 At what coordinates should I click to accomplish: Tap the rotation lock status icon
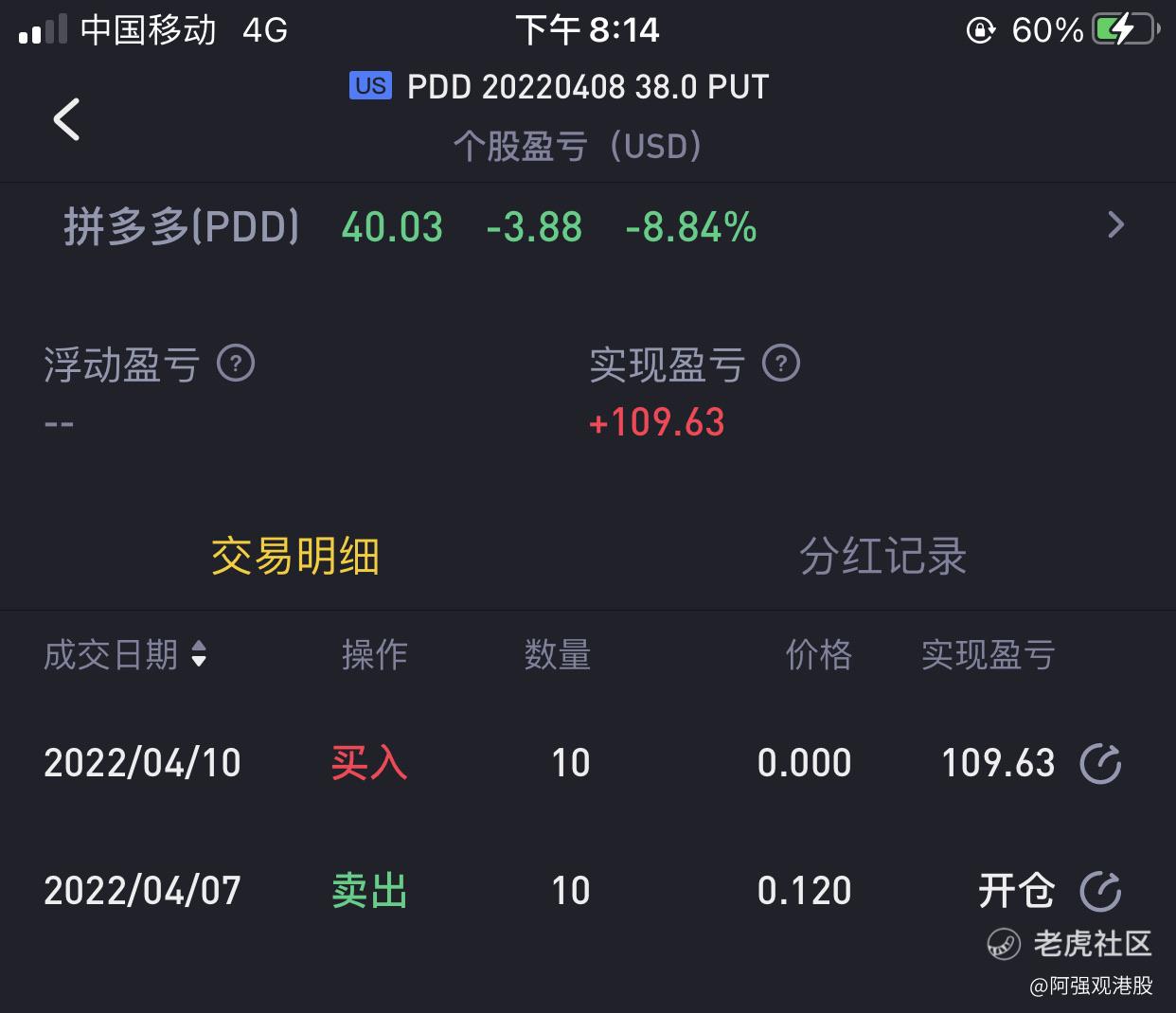980,30
